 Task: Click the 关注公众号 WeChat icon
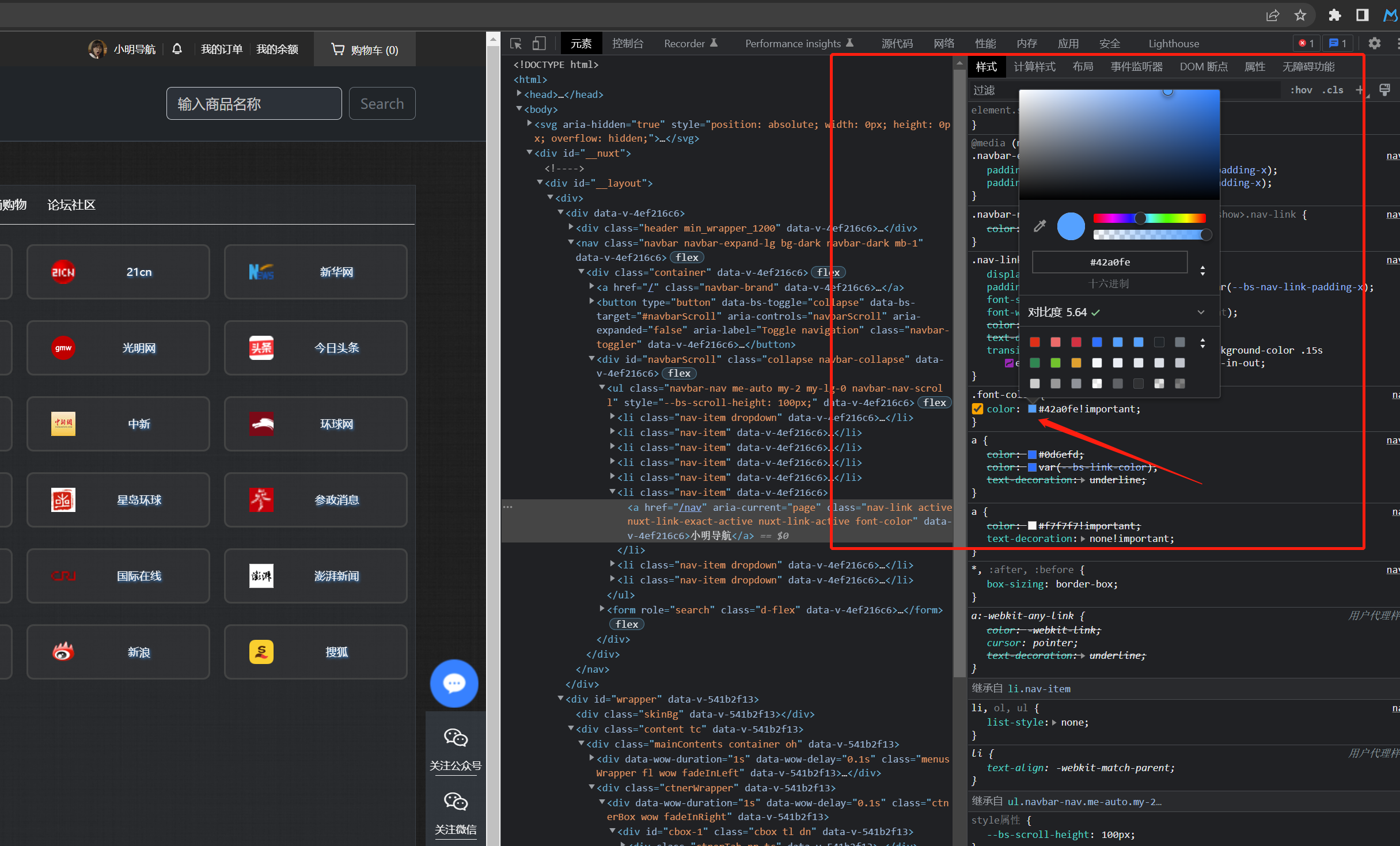(x=456, y=738)
